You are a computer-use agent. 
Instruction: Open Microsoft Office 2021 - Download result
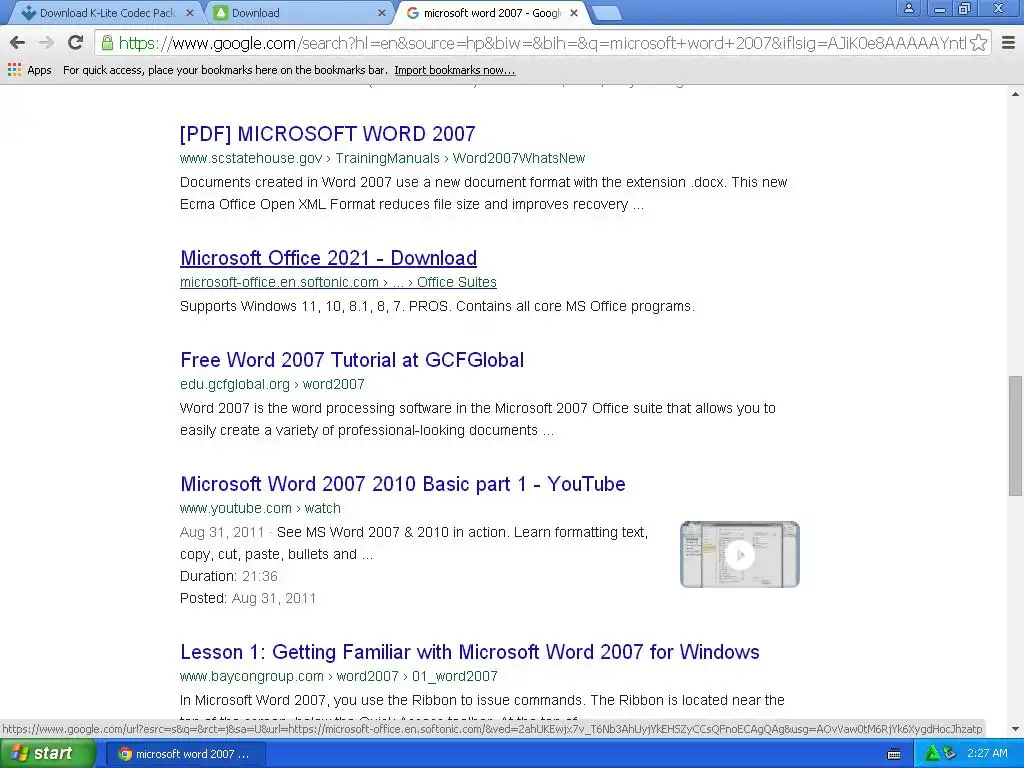(x=328, y=258)
